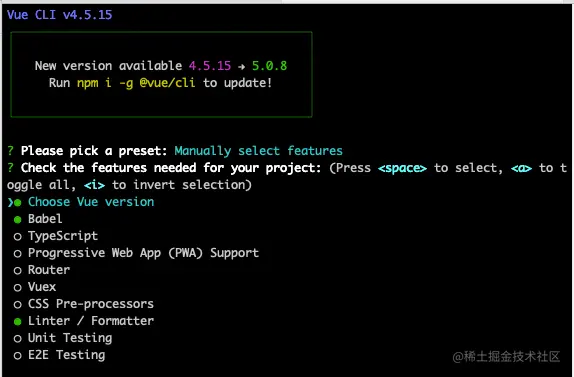Screen dimensions: 574x377
Task: Click the Vuex label text
Action: coord(42,287)
